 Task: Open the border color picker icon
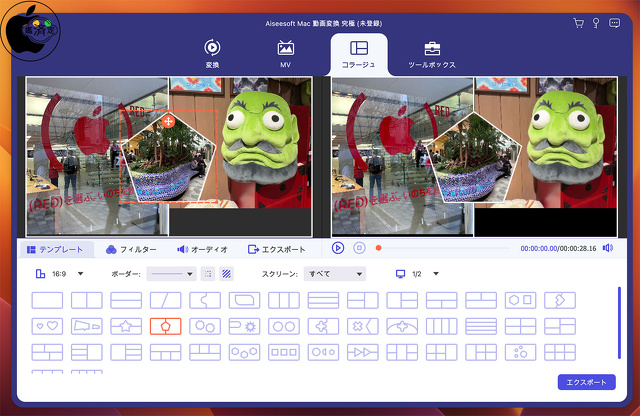(x=208, y=274)
